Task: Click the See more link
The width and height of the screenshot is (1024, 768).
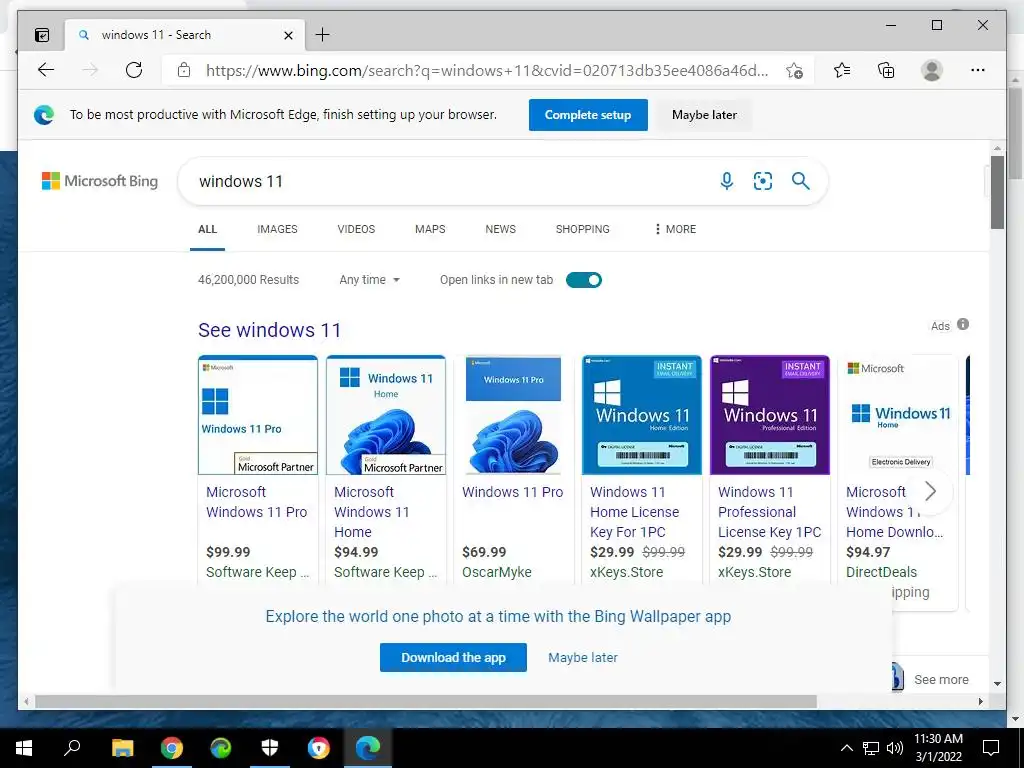Action: 941,680
